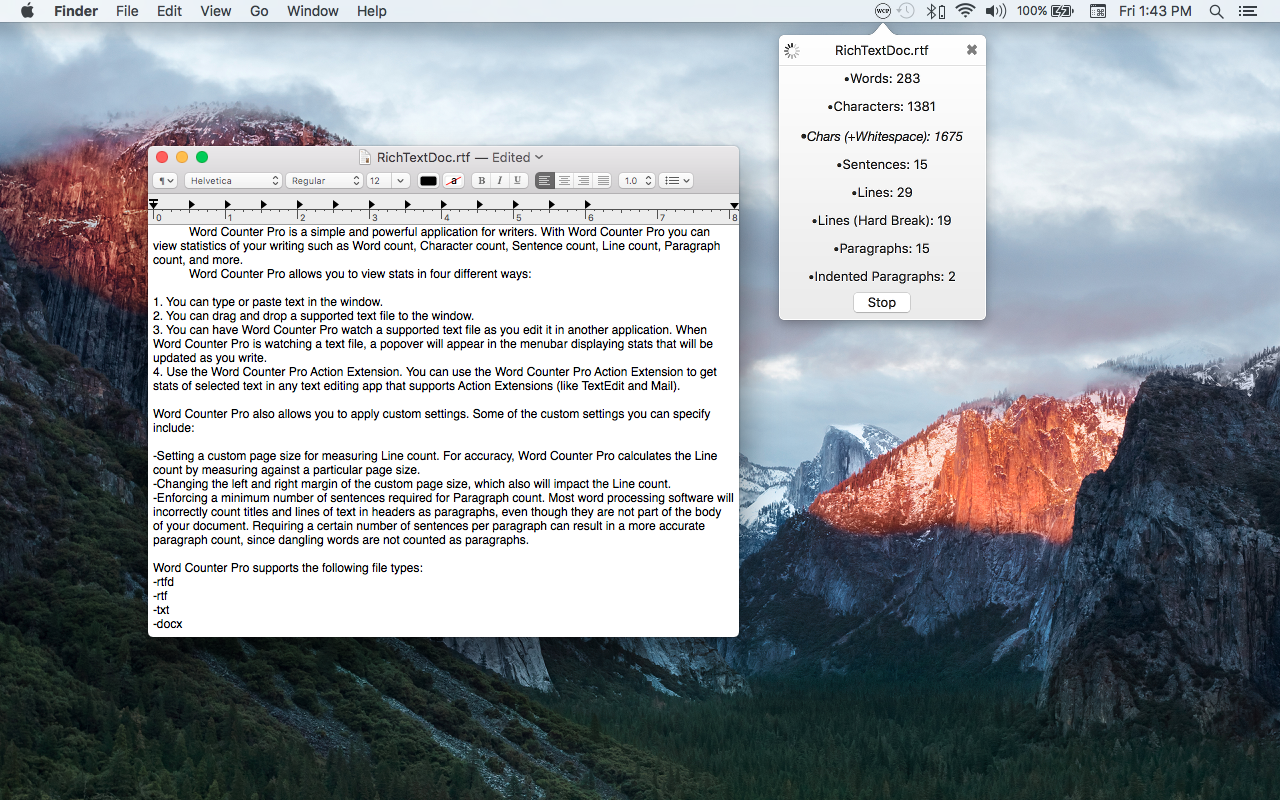Open the list bullets and numbering dropdown
Screen dimensions: 1280x800
pos(676,181)
